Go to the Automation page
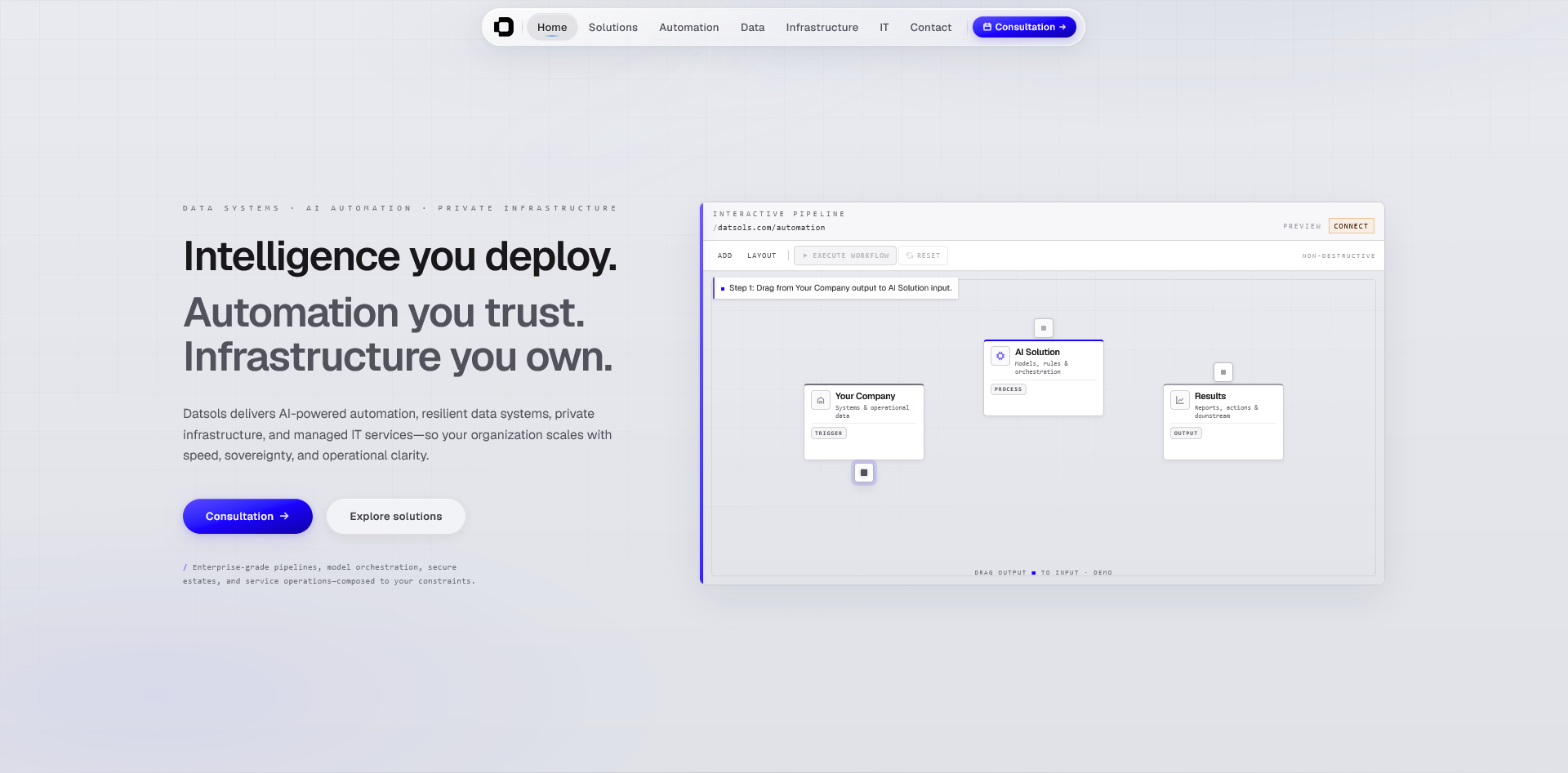 click(x=688, y=27)
